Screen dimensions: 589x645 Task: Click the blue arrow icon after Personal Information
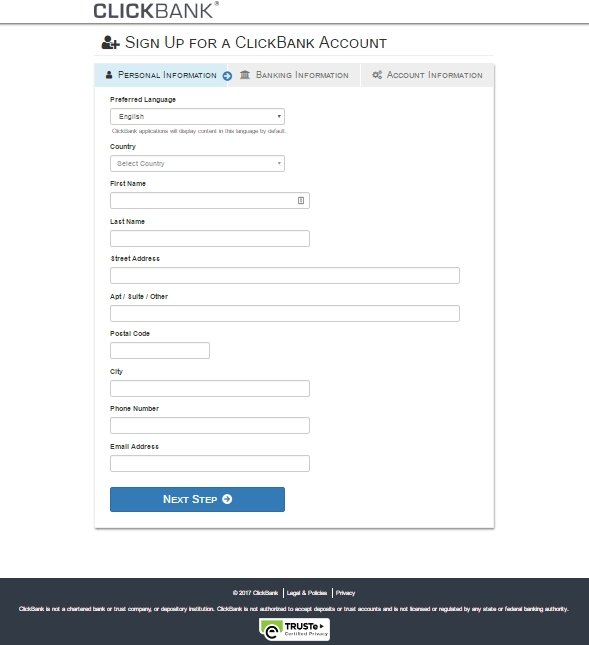point(227,76)
